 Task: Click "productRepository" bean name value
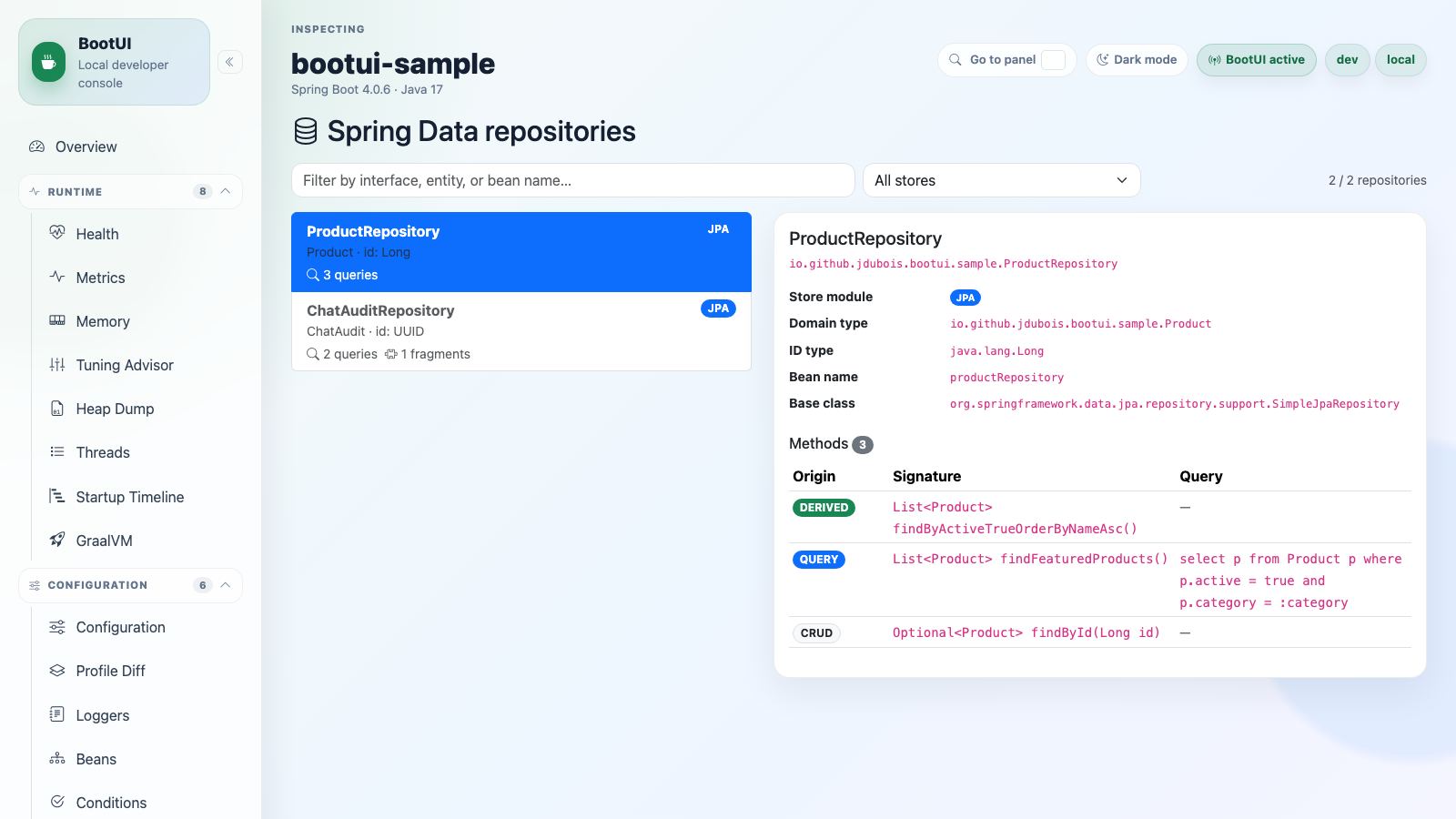(1006, 378)
